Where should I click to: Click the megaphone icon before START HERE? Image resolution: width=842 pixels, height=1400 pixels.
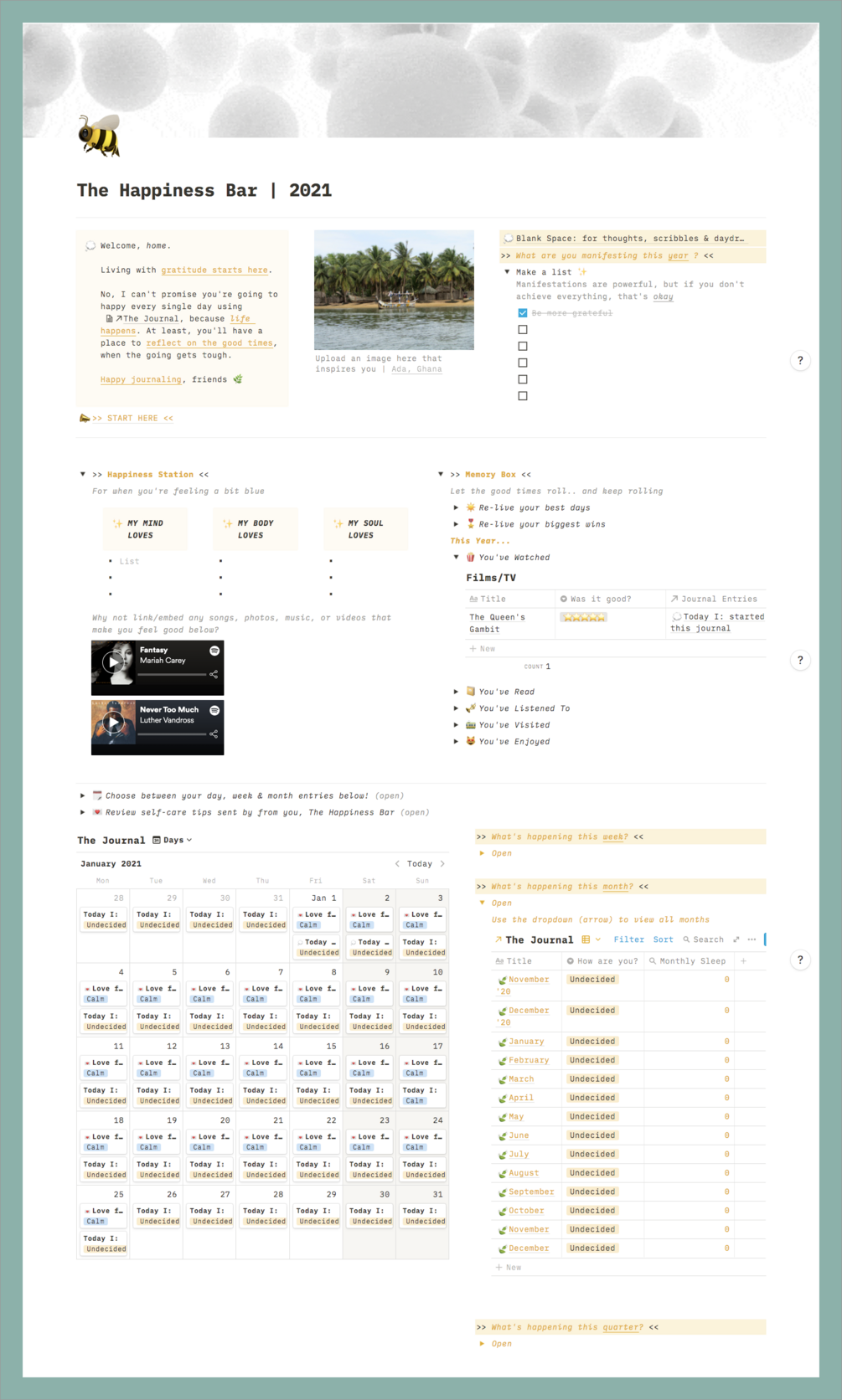click(84, 418)
